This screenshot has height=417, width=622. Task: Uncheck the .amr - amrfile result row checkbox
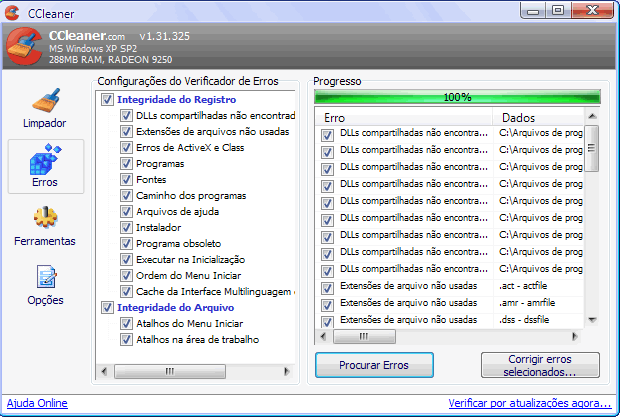327,305
